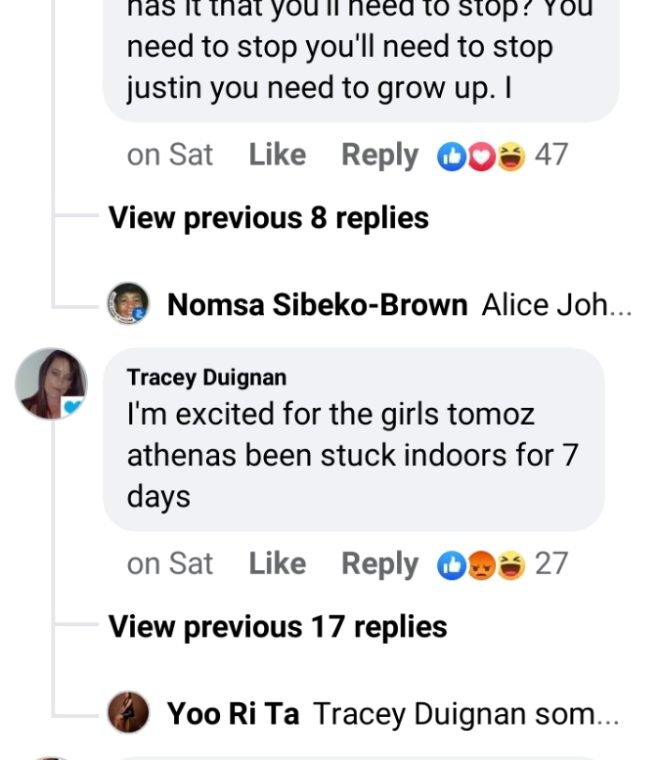
Task: Expand View previous 17 replies
Action: click(x=277, y=627)
